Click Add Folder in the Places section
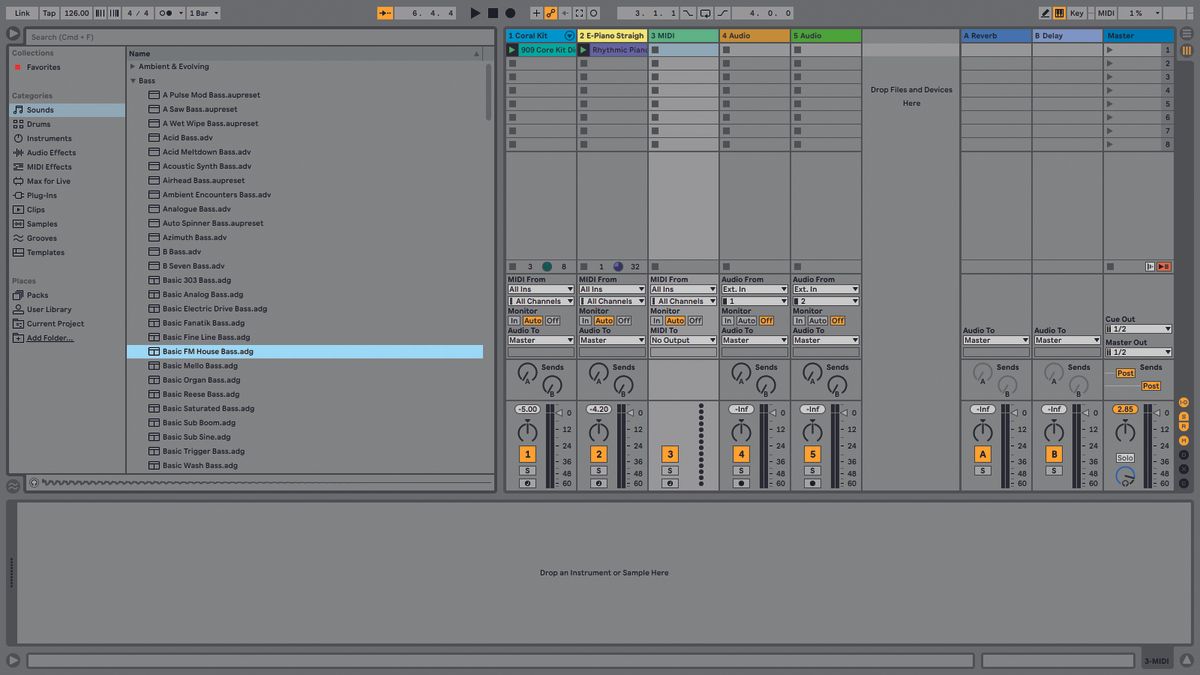This screenshot has width=1200, height=675. point(47,338)
